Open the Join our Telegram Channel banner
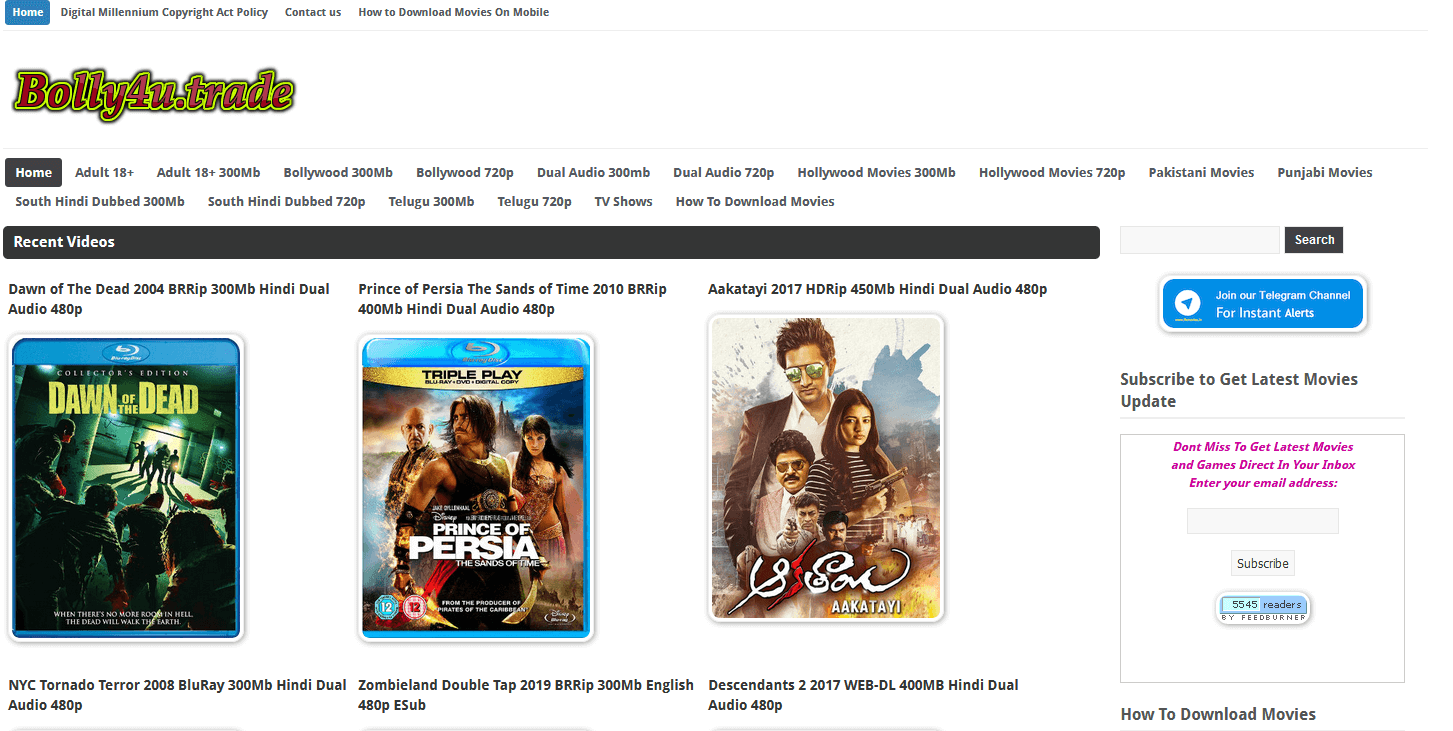1453x731 pixels. [1264, 304]
